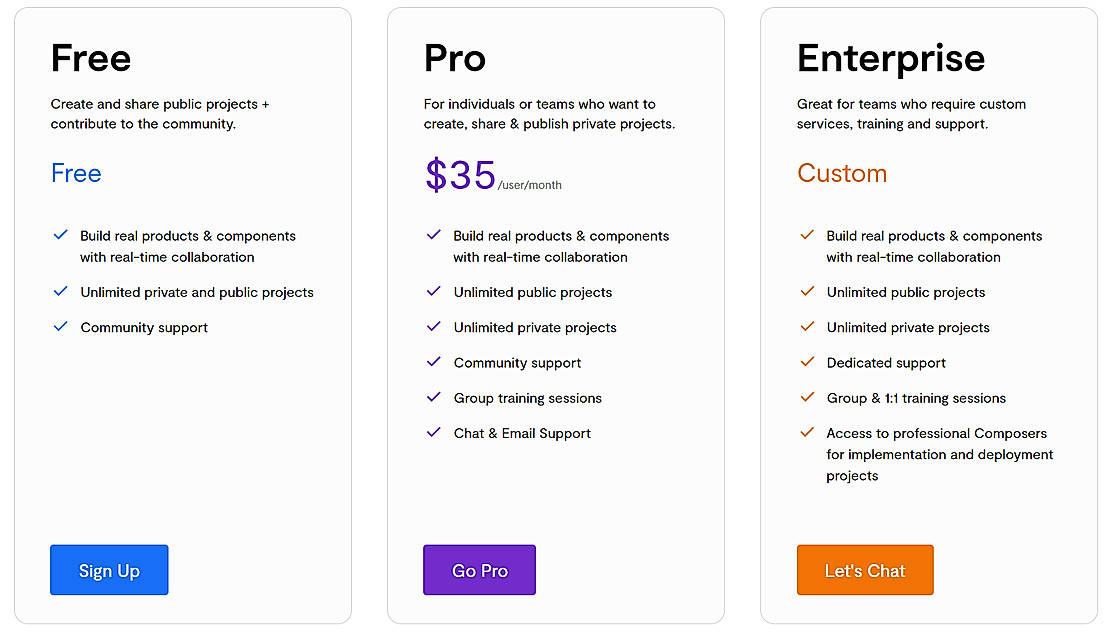Click the Pro plan Unlimited public projects checkmark

coord(433,291)
